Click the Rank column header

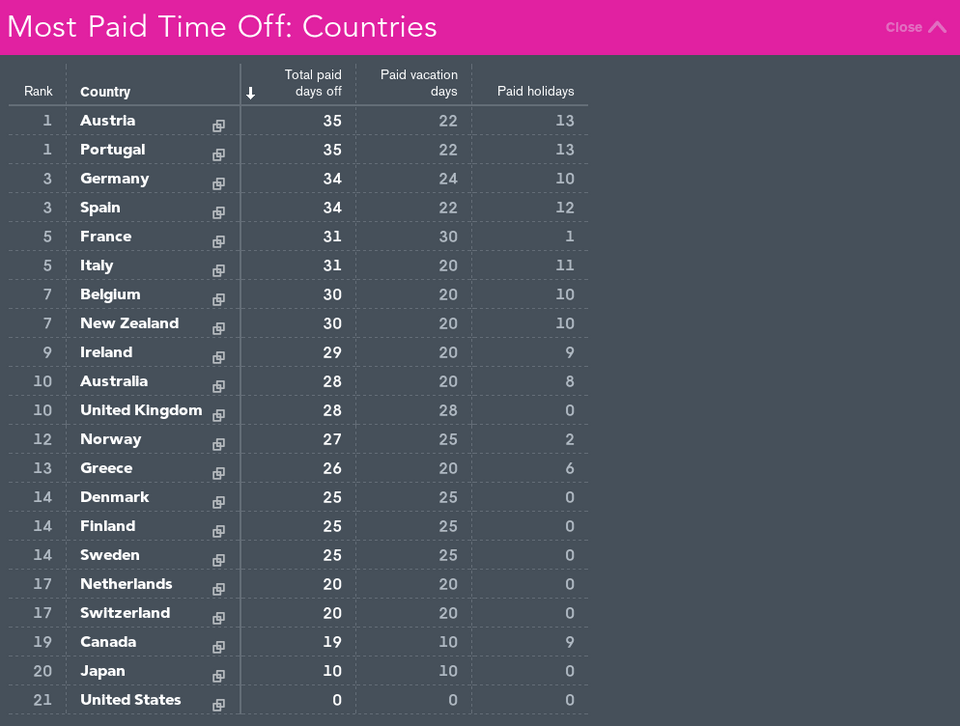pyautogui.click(x=38, y=91)
